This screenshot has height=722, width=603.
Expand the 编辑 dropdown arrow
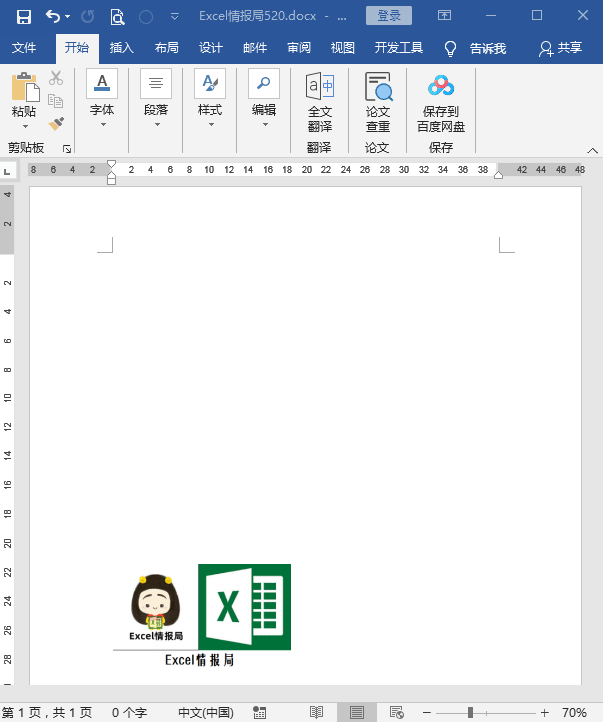[265, 124]
